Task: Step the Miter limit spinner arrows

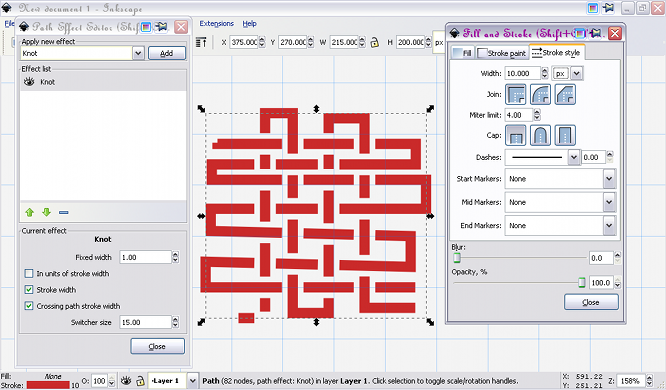Action: pos(537,115)
